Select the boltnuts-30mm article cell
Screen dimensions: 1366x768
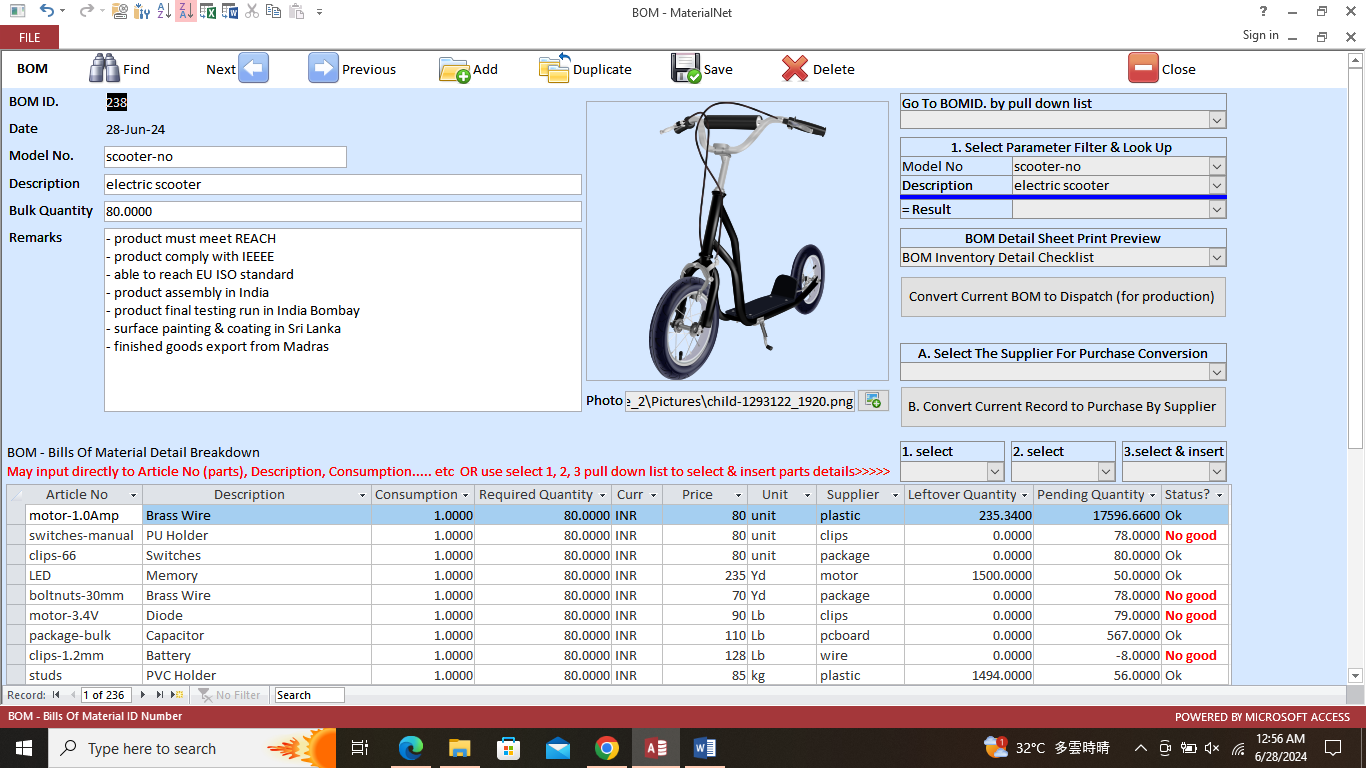coord(84,595)
